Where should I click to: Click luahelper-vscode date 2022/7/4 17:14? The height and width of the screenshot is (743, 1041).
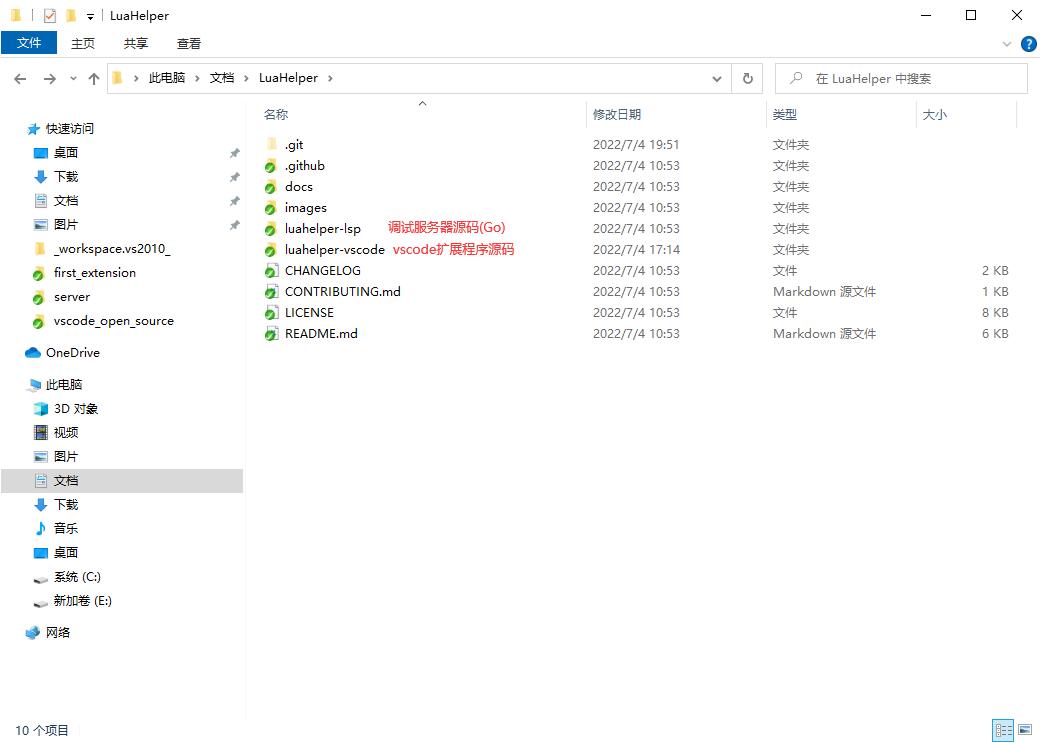(636, 250)
